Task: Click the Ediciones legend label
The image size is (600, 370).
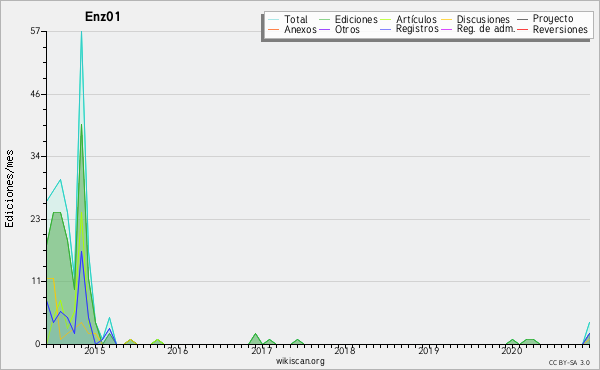Action: pos(356,19)
